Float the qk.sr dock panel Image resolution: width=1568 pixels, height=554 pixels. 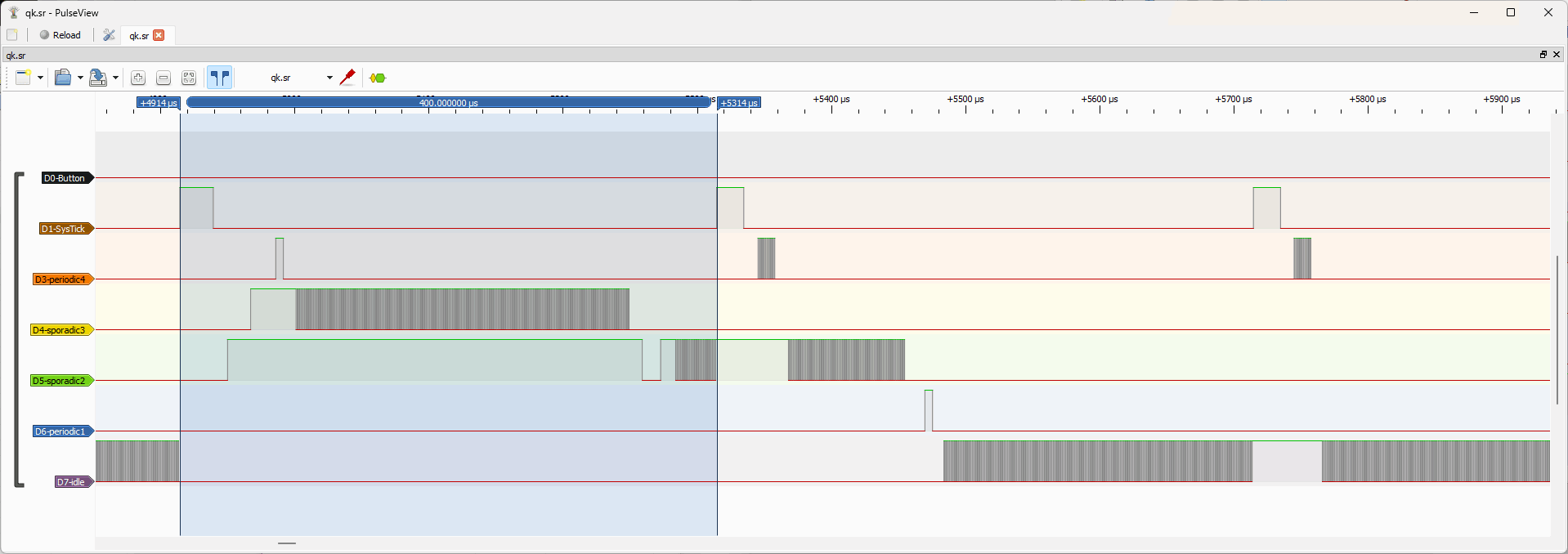tap(1543, 55)
